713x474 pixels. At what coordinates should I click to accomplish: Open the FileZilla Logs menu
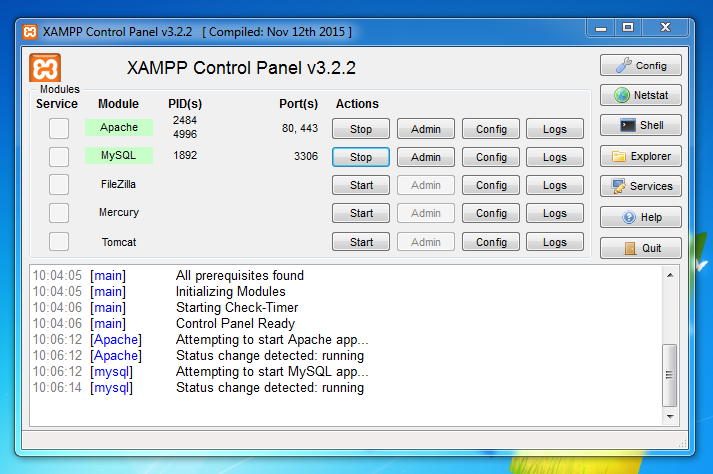tap(555, 185)
